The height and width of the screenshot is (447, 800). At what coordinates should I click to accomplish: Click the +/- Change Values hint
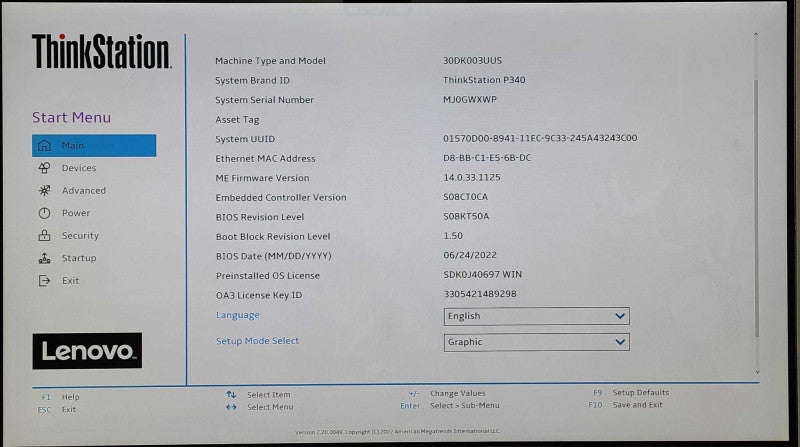(x=447, y=393)
